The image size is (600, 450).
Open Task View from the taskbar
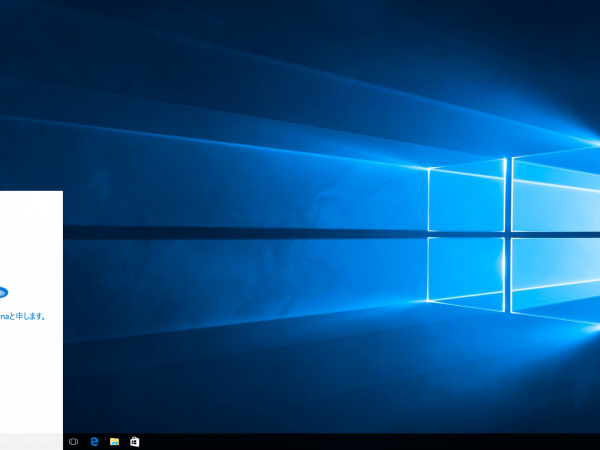73,442
